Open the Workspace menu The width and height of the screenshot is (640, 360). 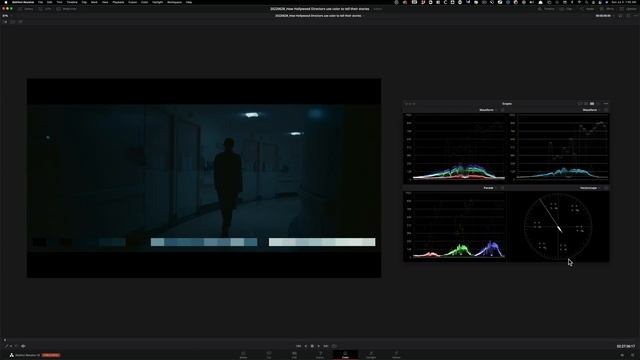(x=174, y=2)
